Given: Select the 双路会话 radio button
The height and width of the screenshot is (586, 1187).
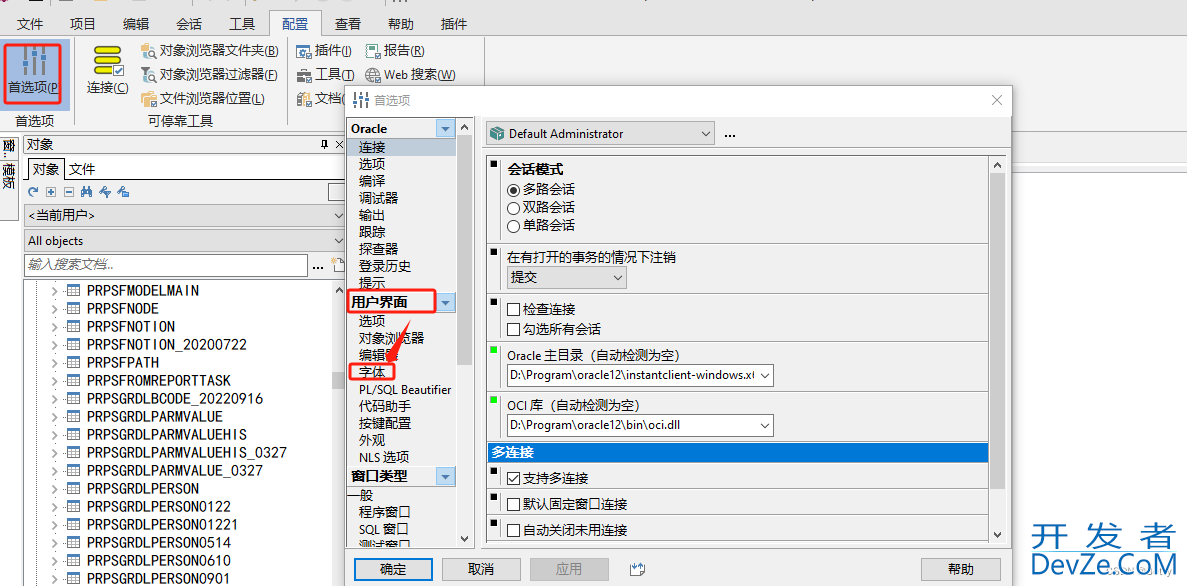Looking at the screenshot, I should tap(514, 207).
